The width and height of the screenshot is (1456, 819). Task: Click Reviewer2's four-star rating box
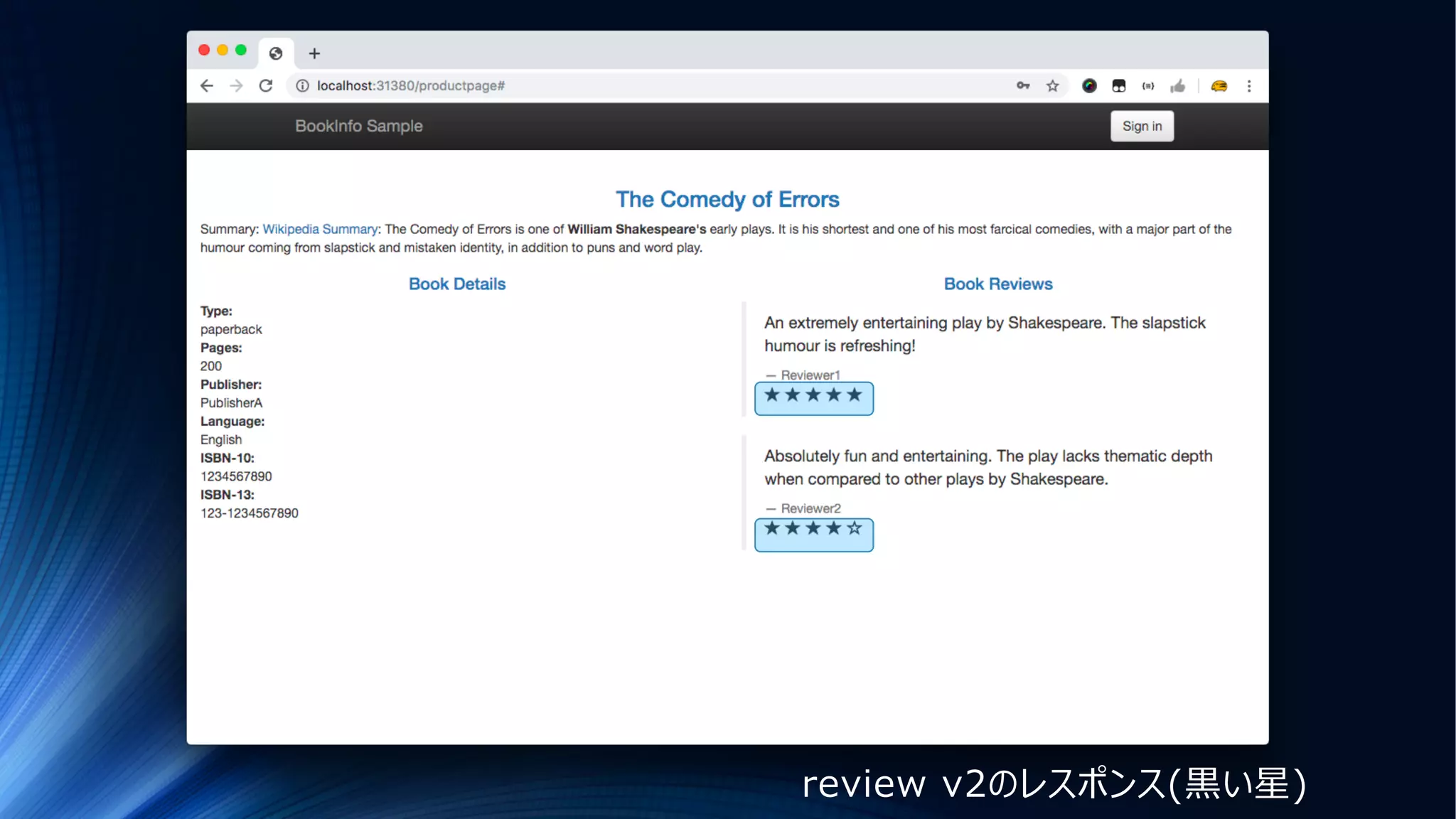[x=813, y=535]
